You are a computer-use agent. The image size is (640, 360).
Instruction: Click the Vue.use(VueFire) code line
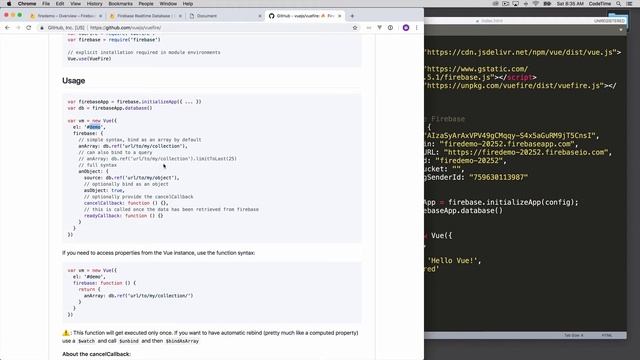(89, 59)
